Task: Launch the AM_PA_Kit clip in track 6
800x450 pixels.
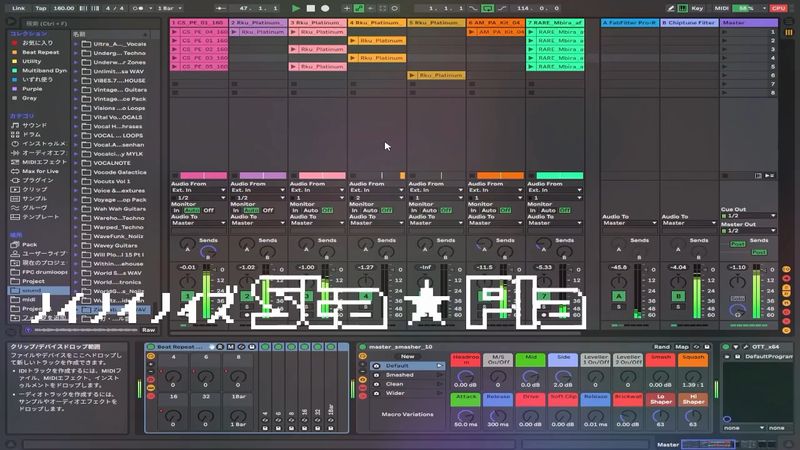Action: (x=496, y=32)
